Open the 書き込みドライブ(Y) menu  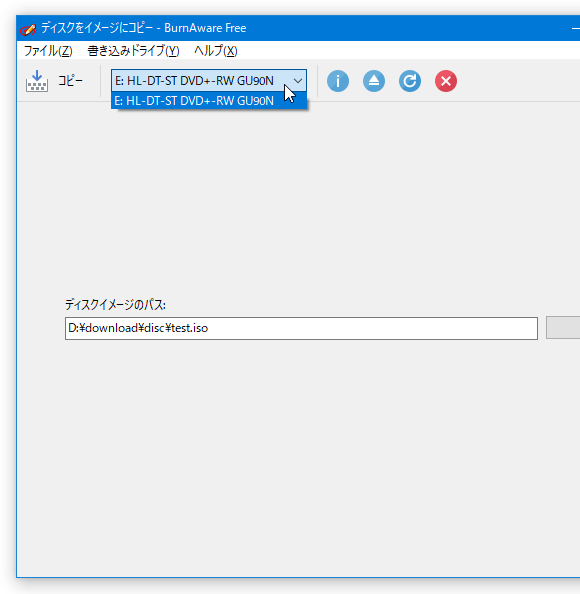(133, 51)
